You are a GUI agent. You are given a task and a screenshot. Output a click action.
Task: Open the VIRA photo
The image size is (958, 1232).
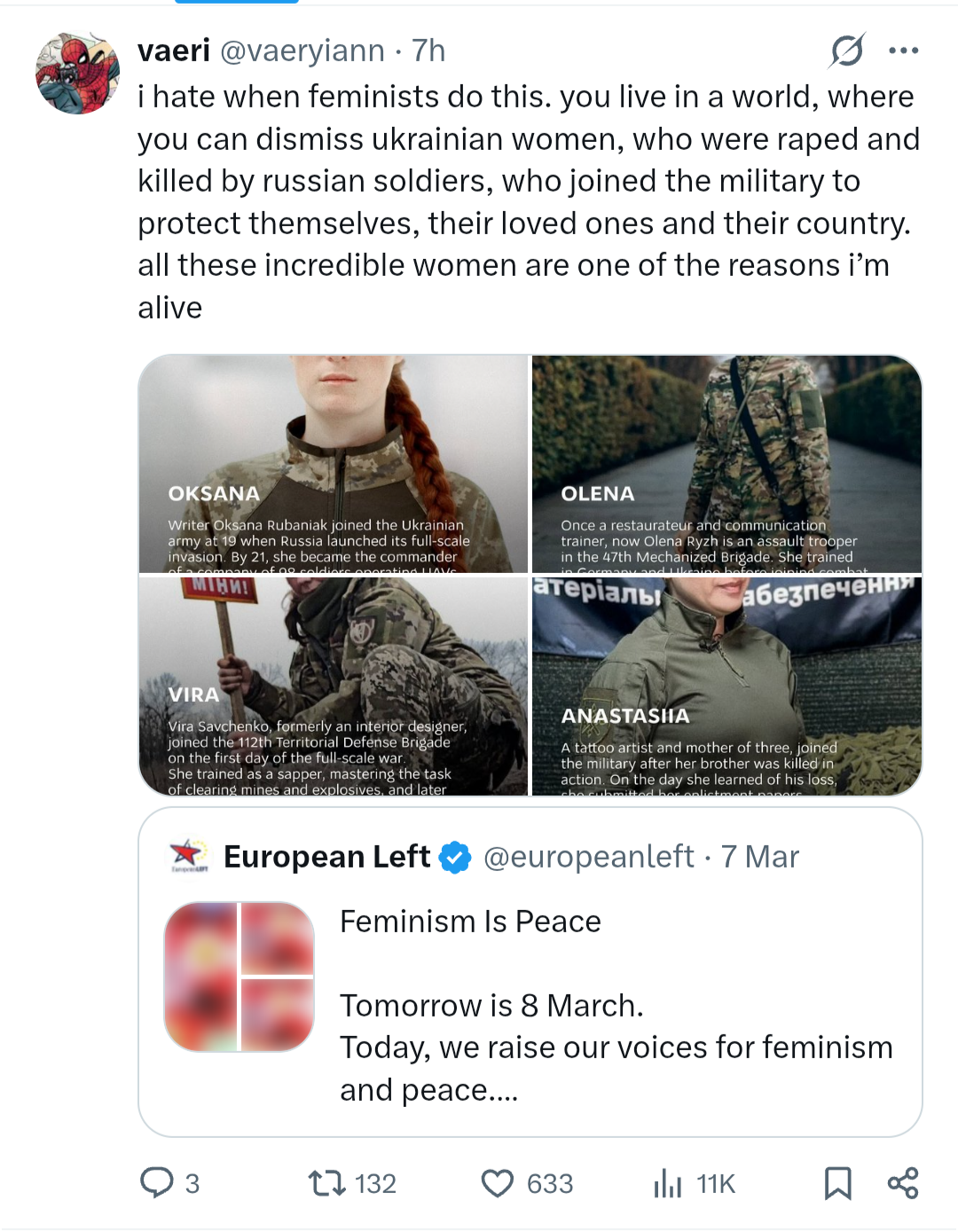tap(334, 686)
